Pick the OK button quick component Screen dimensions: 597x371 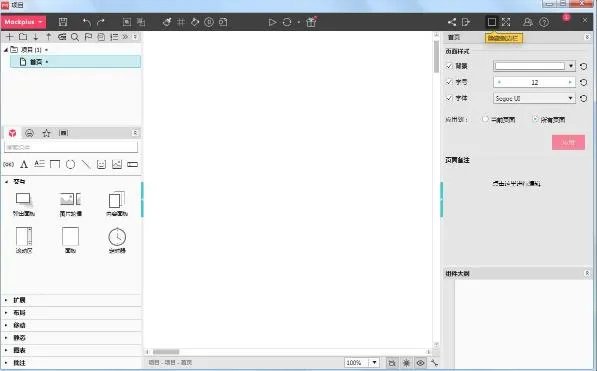point(8,164)
